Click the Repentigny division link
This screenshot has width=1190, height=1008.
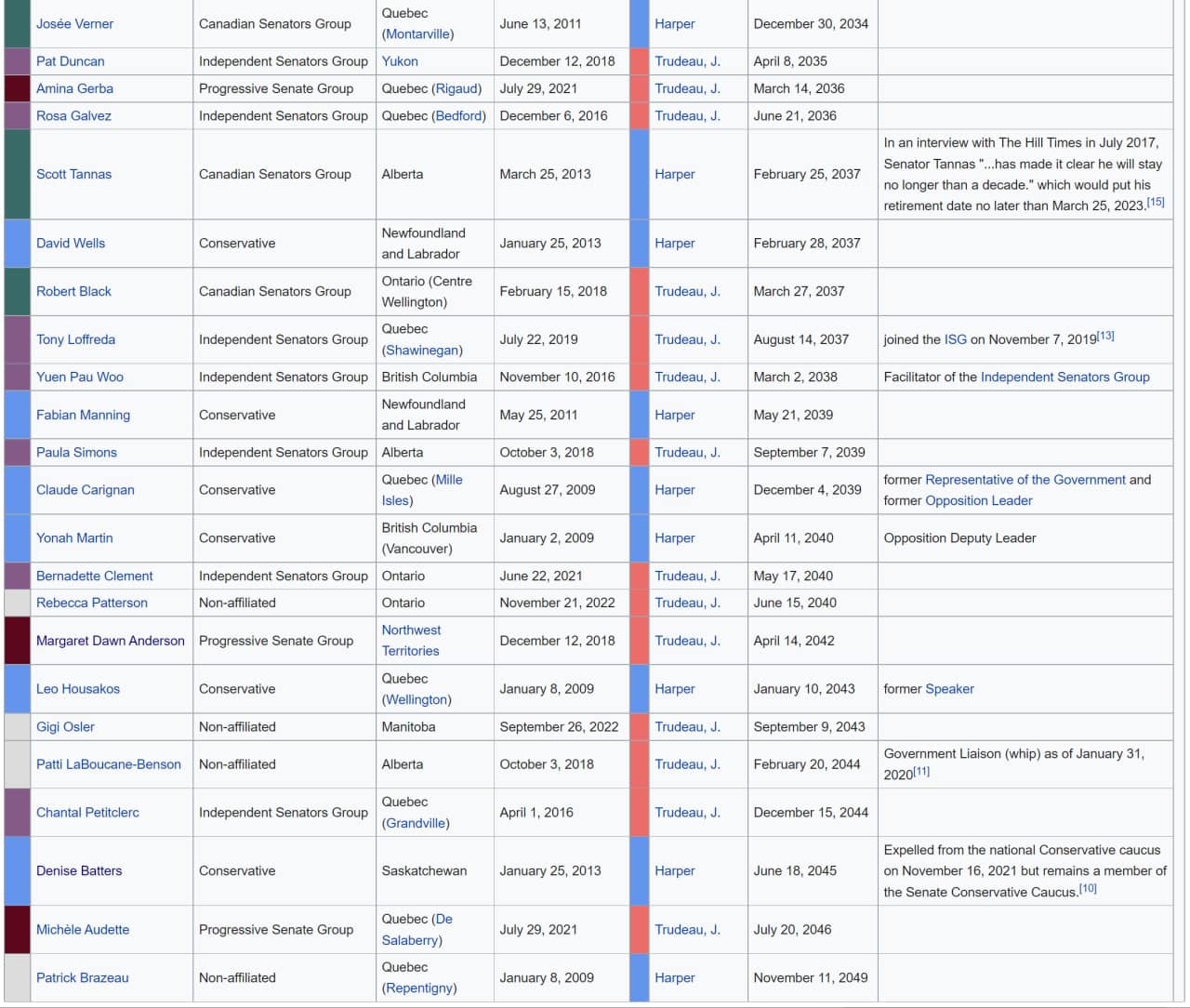(419, 988)
